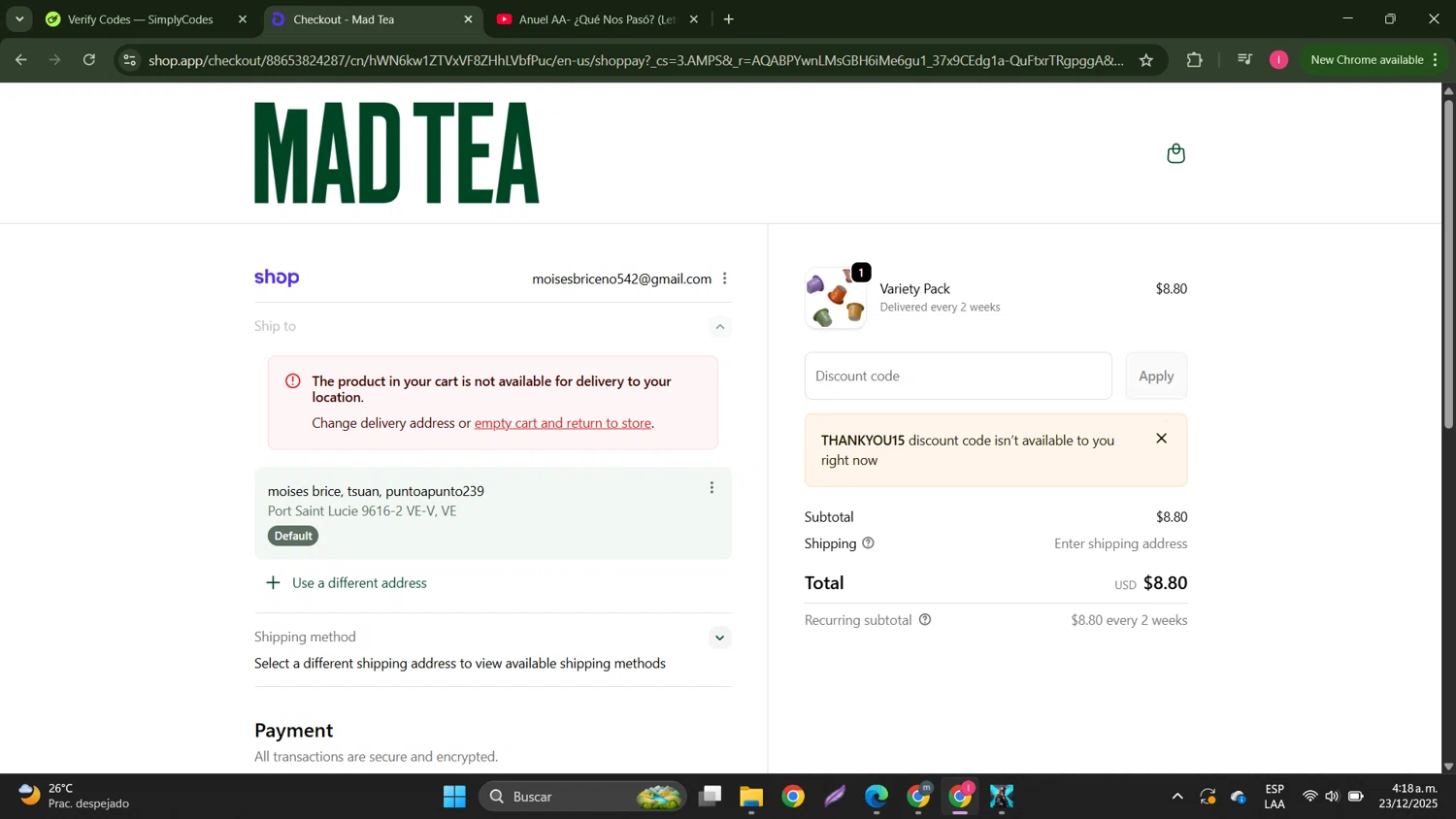1456x819 pixels.
Task: Click the Recurring subtotal help icon
Action: tap(925, 620)
